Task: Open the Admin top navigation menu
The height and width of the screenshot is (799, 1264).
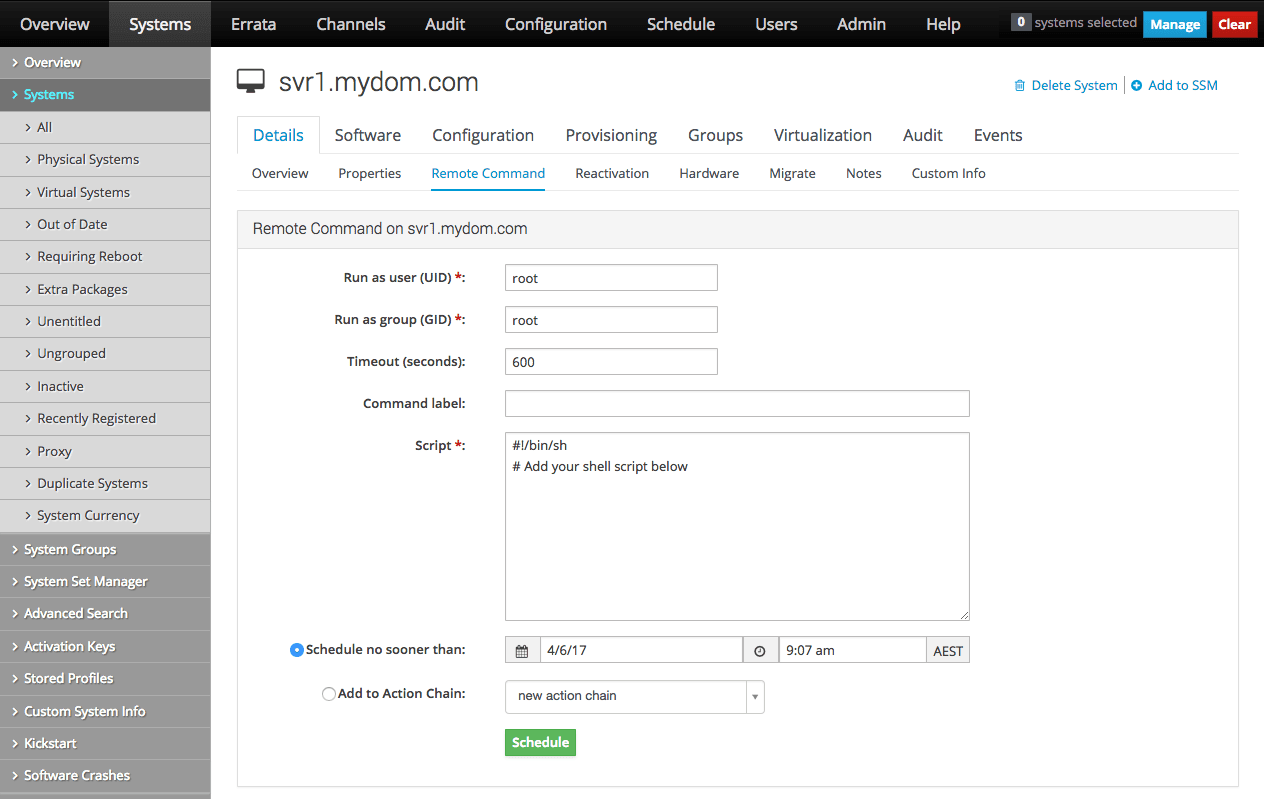Action: pyautogui.click(x=861, y=24)
